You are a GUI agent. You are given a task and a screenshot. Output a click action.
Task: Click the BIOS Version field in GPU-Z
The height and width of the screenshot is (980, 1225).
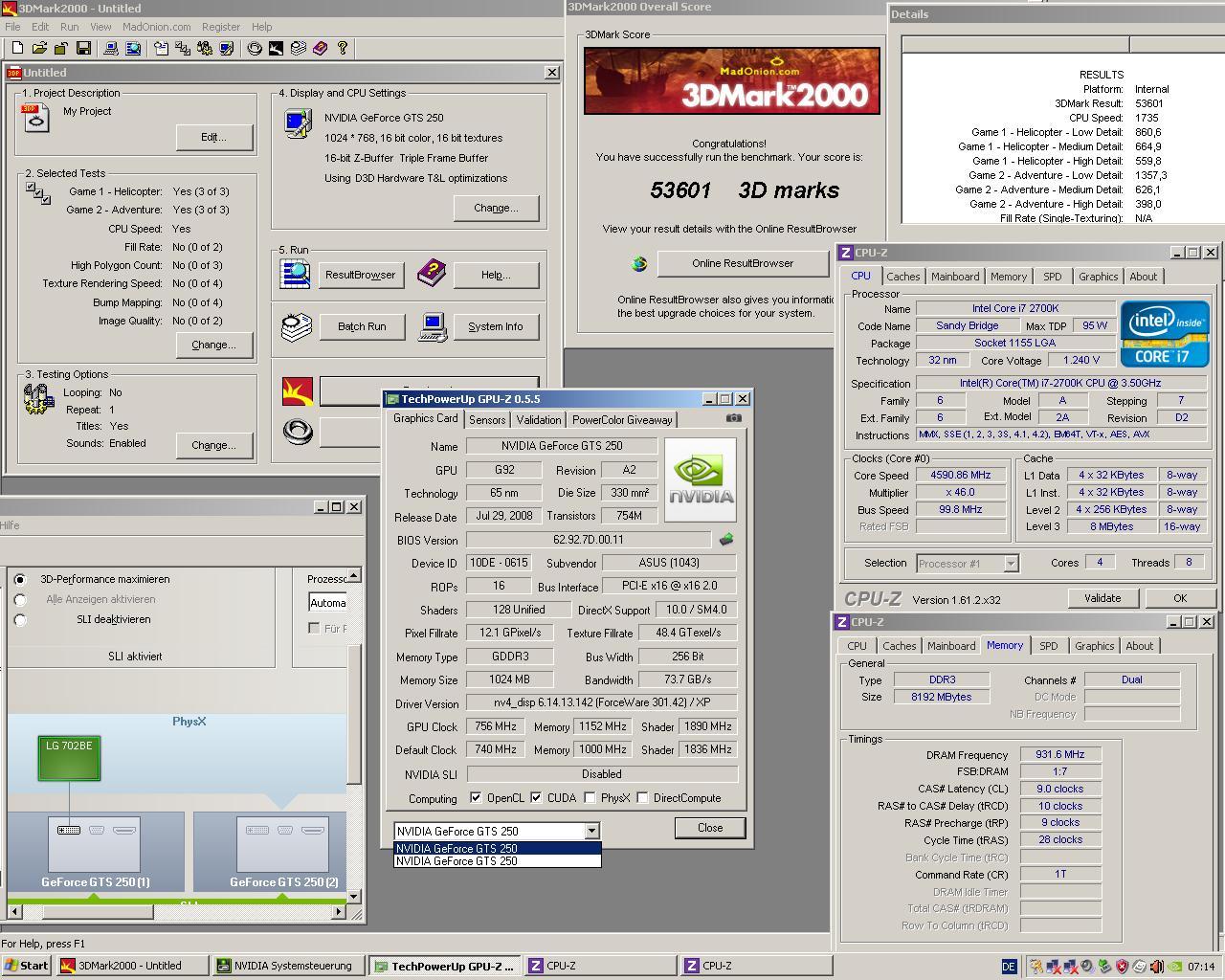589,540
